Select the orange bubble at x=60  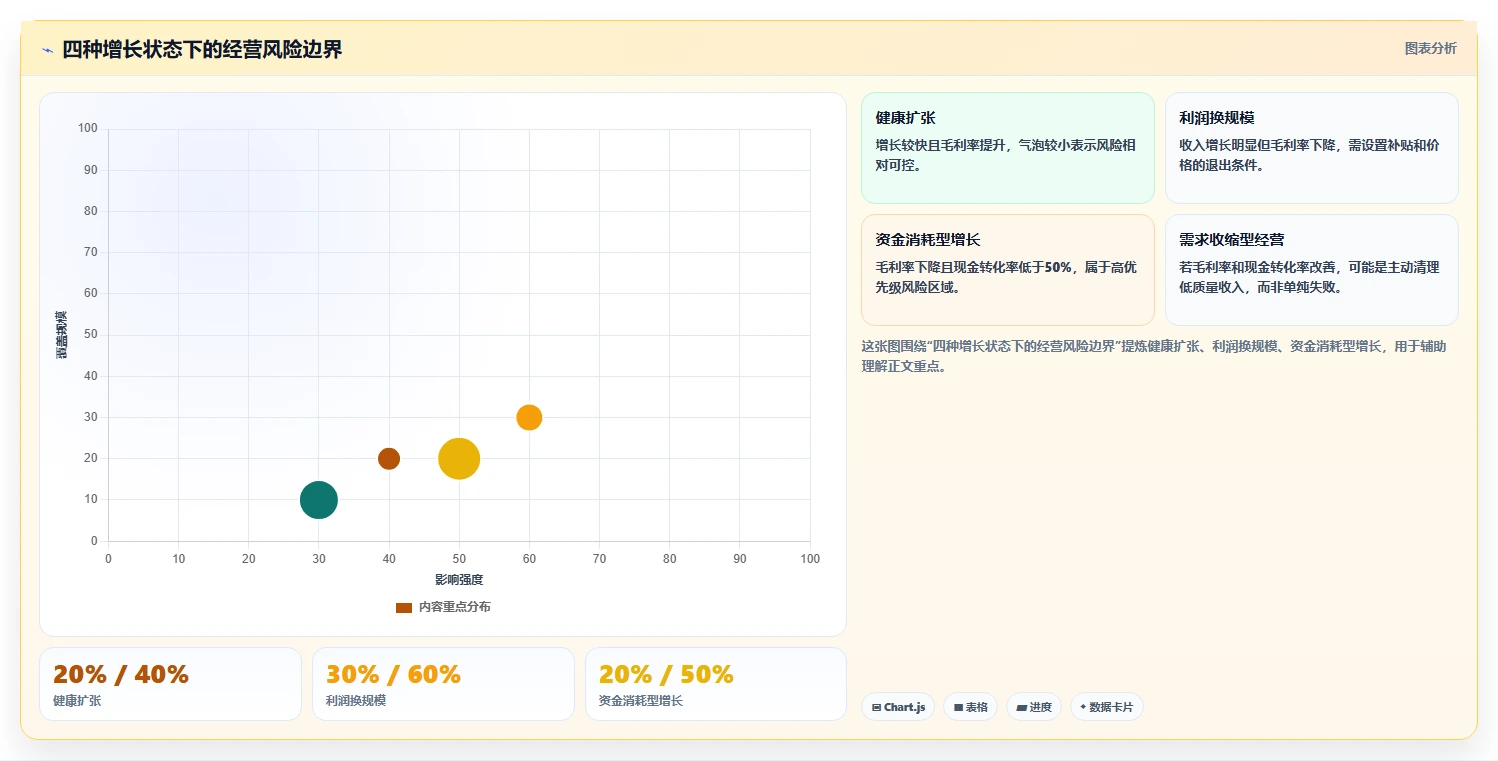click(x=529, y=418)
